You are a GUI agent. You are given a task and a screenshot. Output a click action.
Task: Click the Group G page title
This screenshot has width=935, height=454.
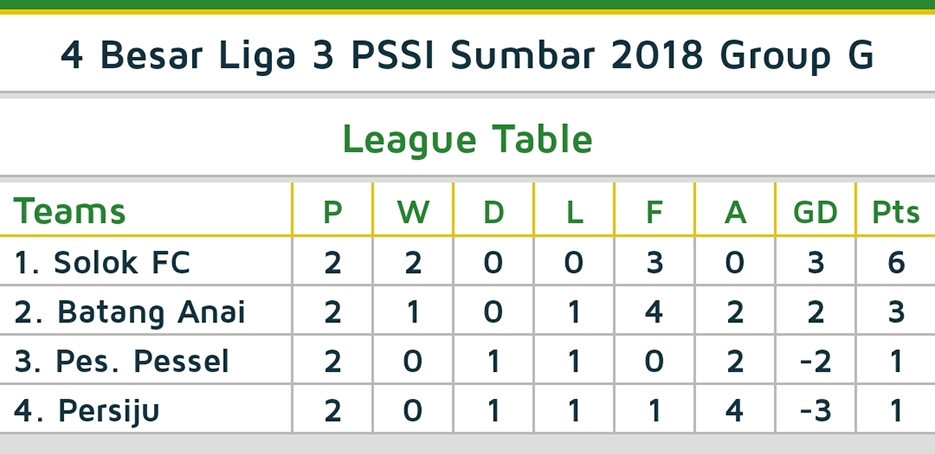[467, 56]
